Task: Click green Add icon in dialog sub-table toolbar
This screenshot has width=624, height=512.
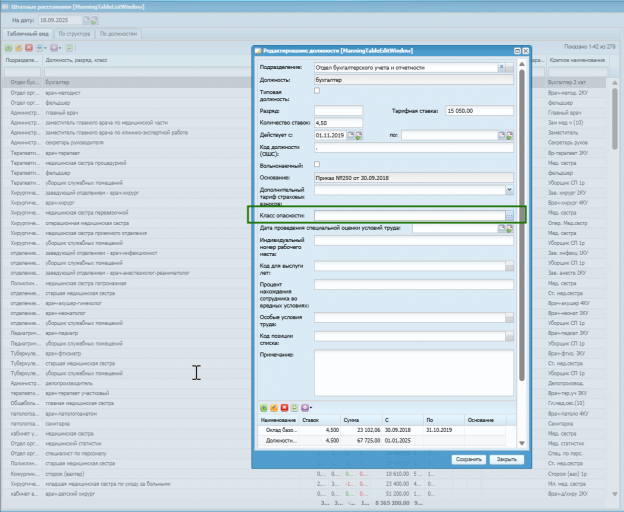Action: [x=263, y=407]
